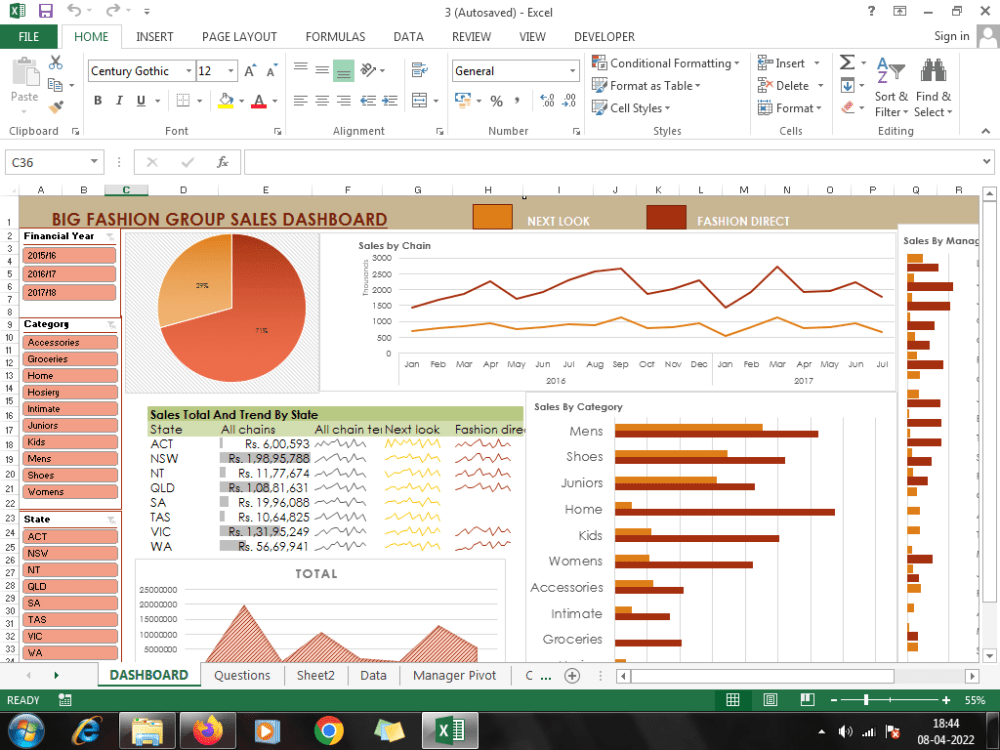This screenshot has height=750, width=1000.
Task: Apply Percent Style to selection
Action: pos(496,102)
